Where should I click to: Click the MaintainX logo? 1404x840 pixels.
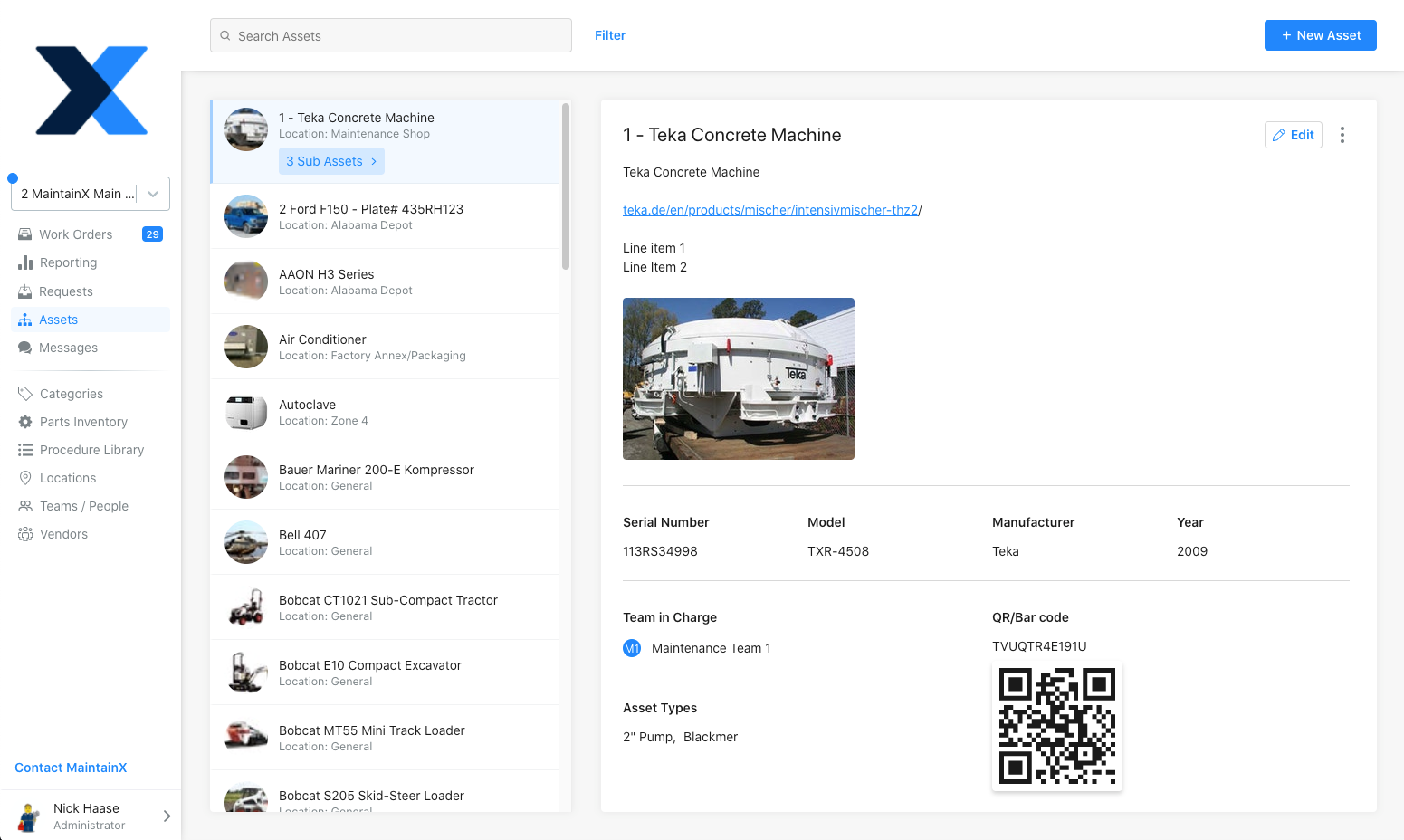92,91
